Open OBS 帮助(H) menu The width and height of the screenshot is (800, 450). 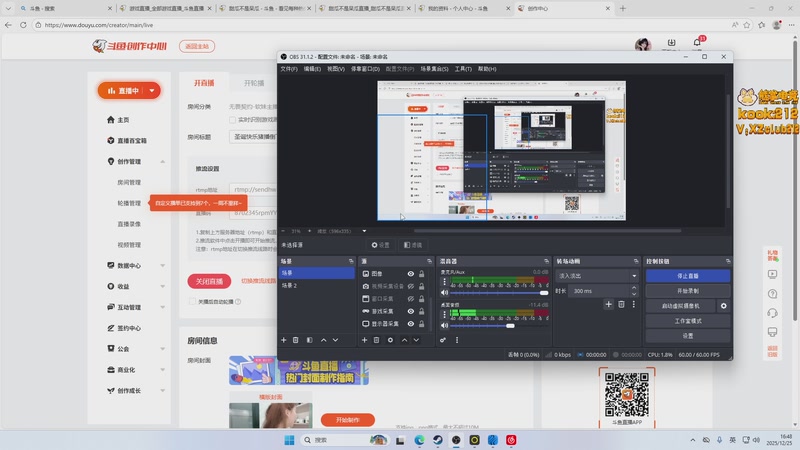click(x=487, y=69)
